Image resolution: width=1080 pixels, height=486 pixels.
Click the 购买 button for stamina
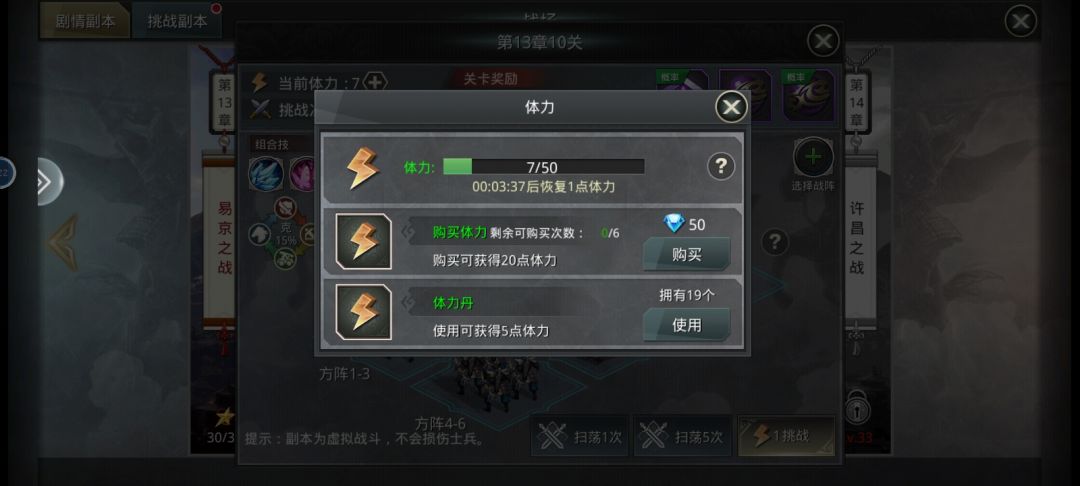pos(686,254)
